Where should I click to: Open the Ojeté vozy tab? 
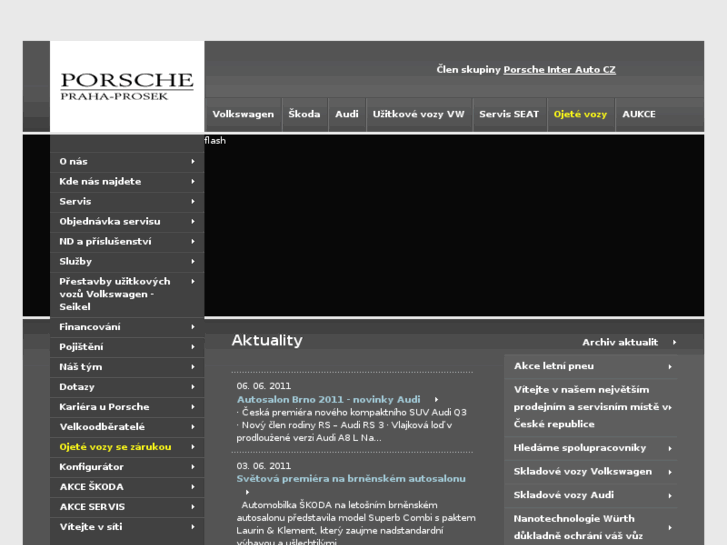580,114
